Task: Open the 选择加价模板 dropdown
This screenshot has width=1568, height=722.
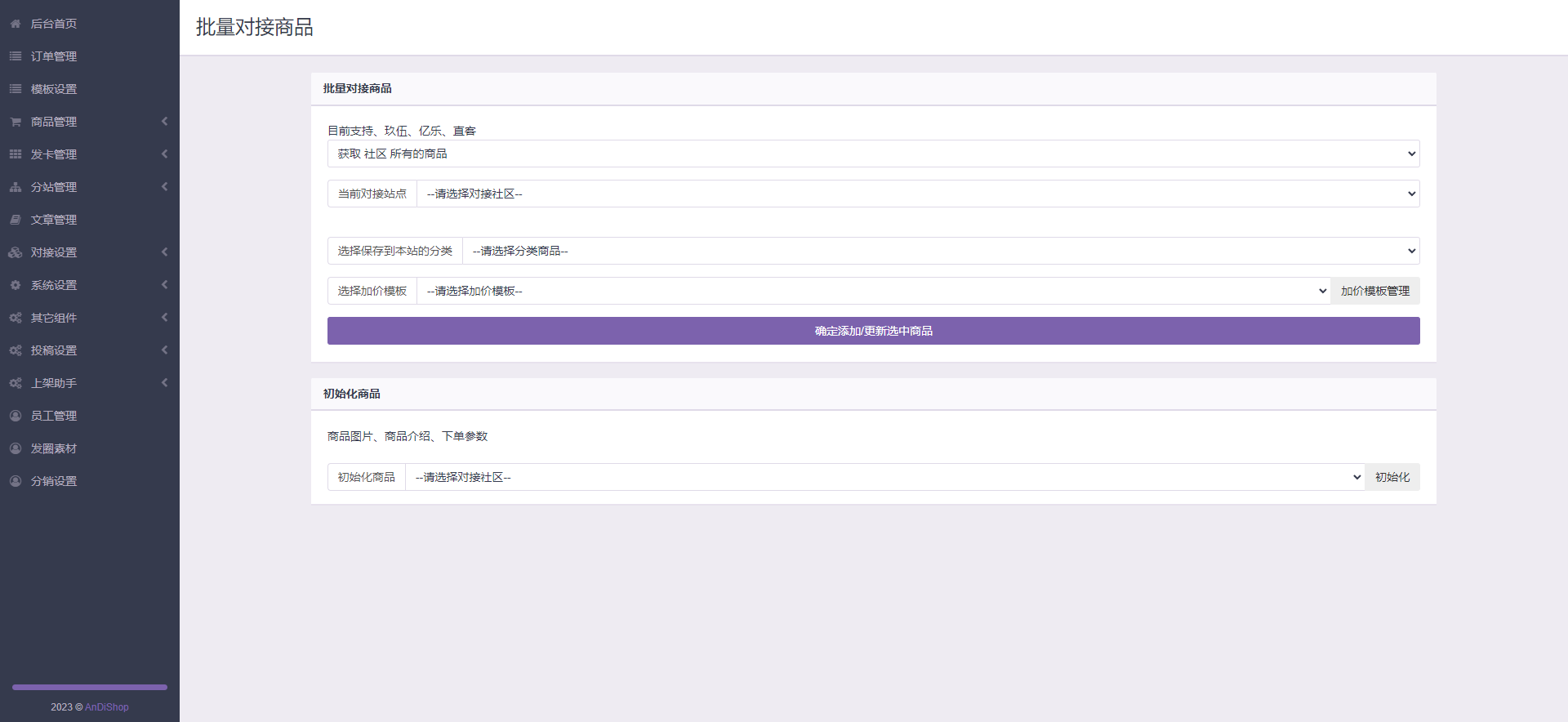Action: [873, 291]
